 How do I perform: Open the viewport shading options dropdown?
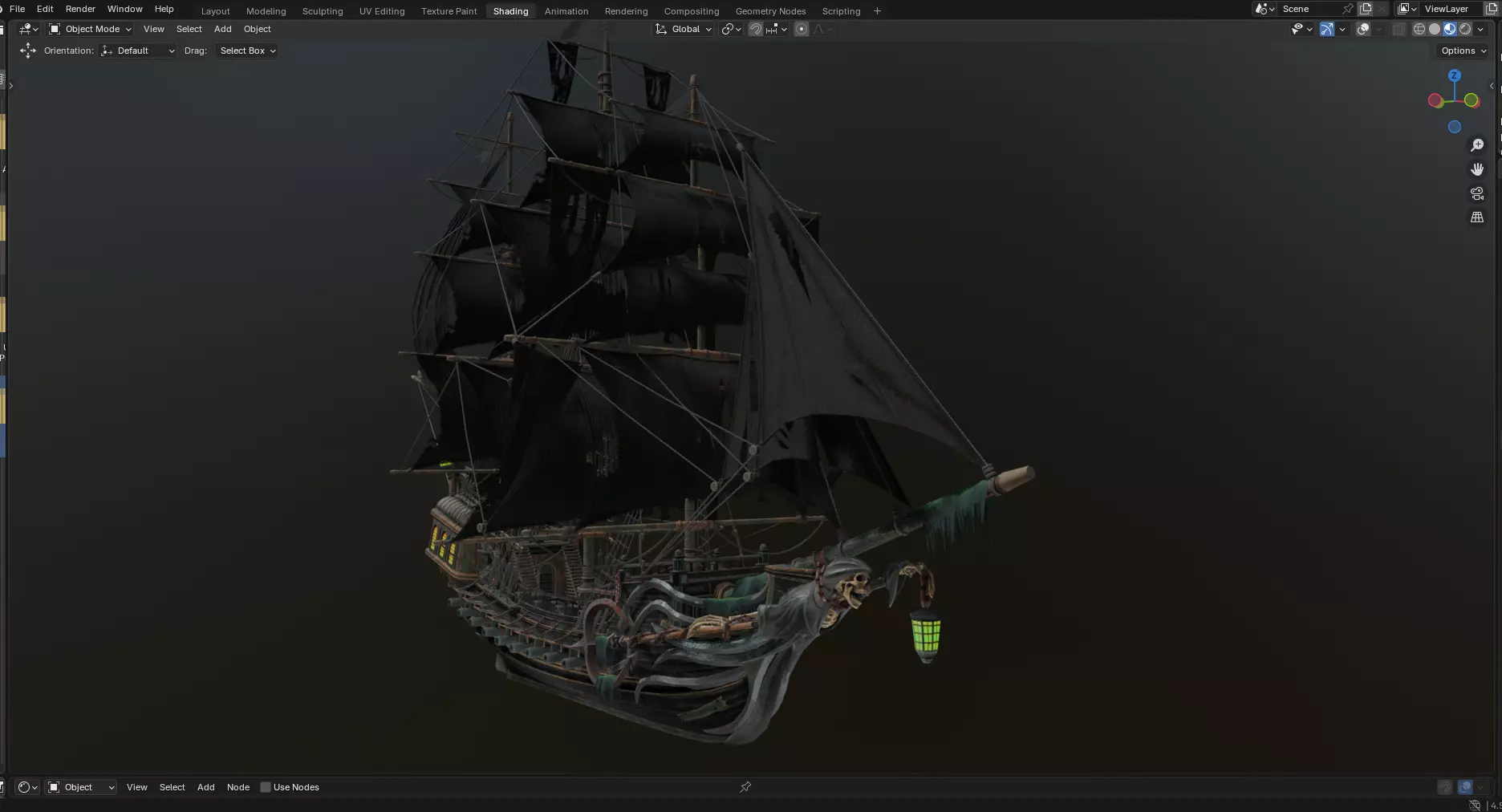pyautogui.click(x=1480, y=29)
